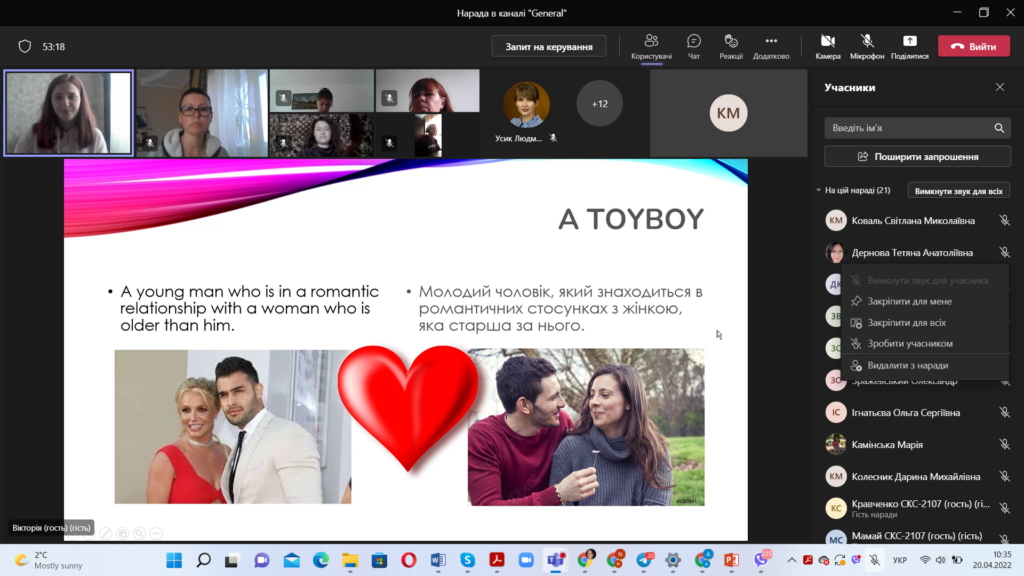Open the Чат chat panel

click(694, 47)
